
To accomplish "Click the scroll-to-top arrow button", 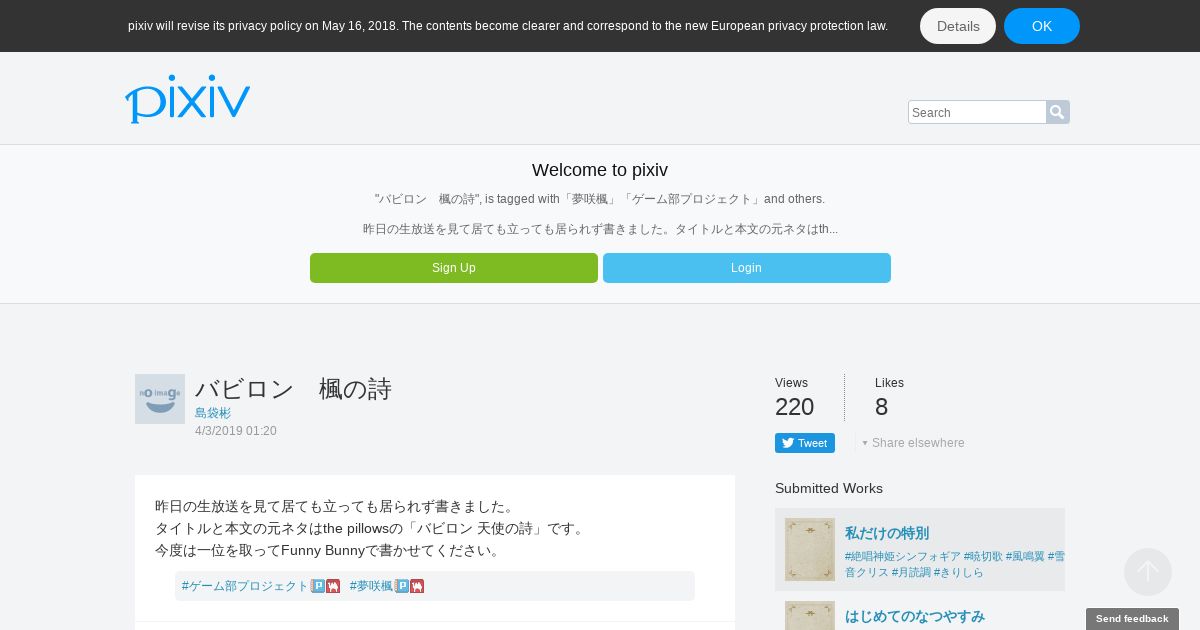I will pos(1148,572).
